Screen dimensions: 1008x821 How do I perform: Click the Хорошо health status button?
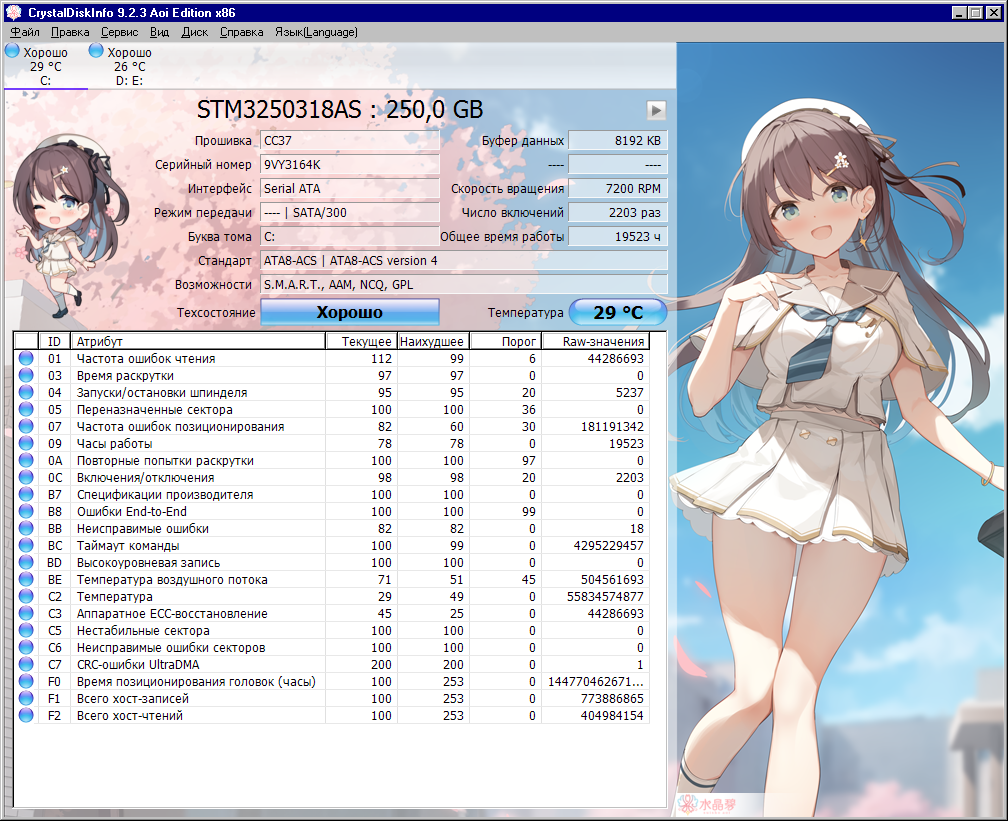350,313
